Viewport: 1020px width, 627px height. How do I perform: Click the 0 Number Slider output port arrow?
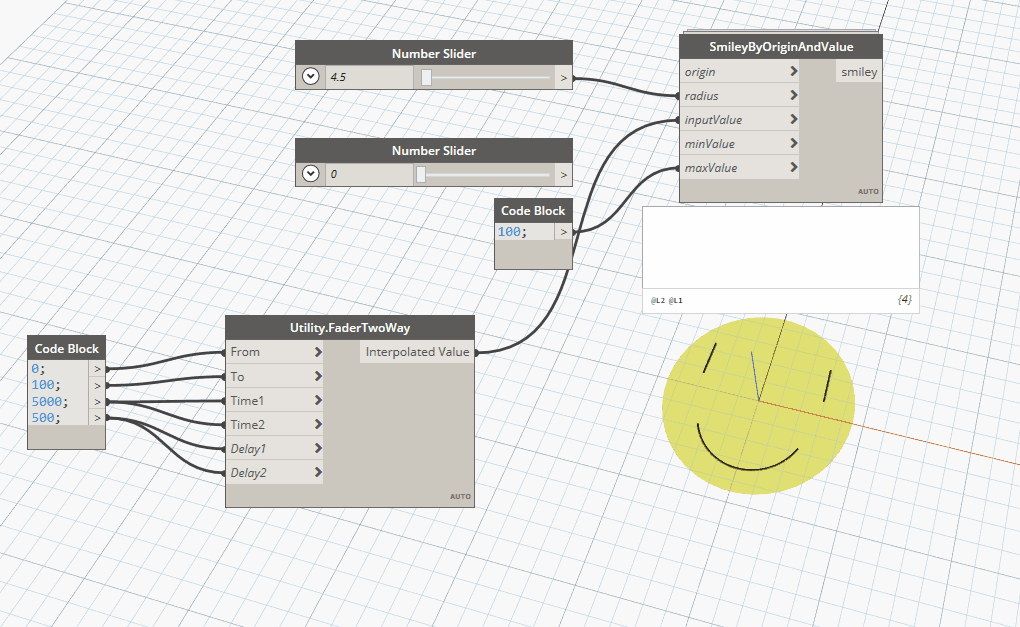click(x=563, y=174)
